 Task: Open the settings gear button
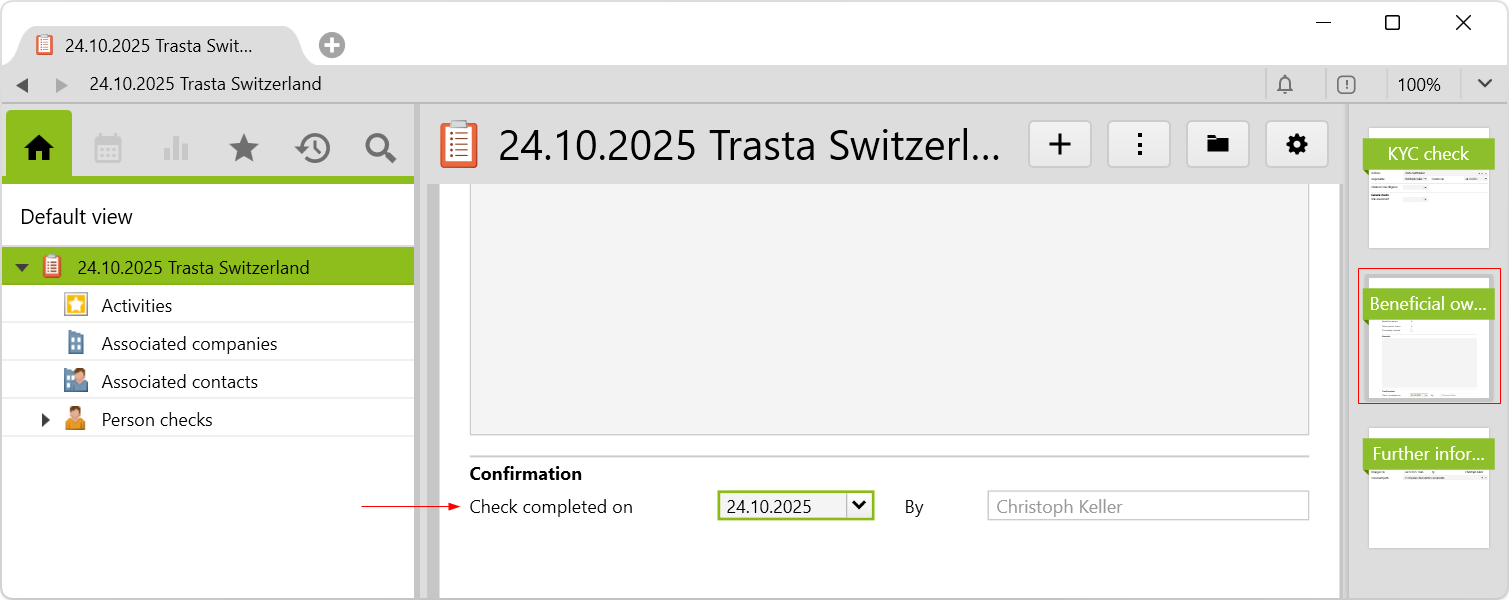coord(1297,144)
